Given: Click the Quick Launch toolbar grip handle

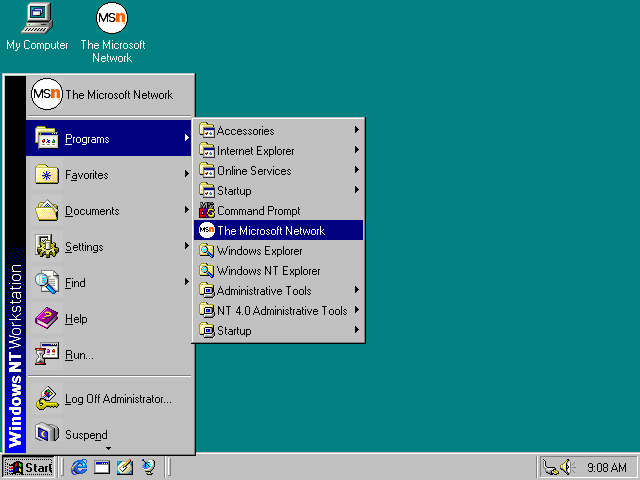Looking at the screenshot, I should (x=62, y=467).
